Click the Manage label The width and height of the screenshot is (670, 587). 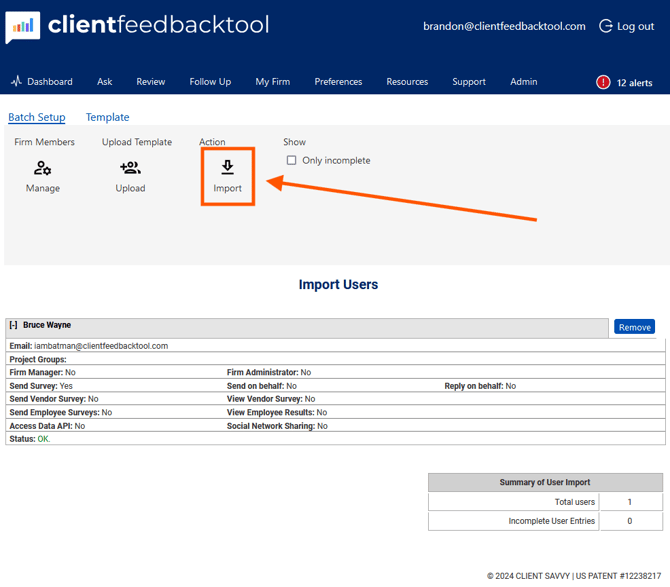coord(43,188)
